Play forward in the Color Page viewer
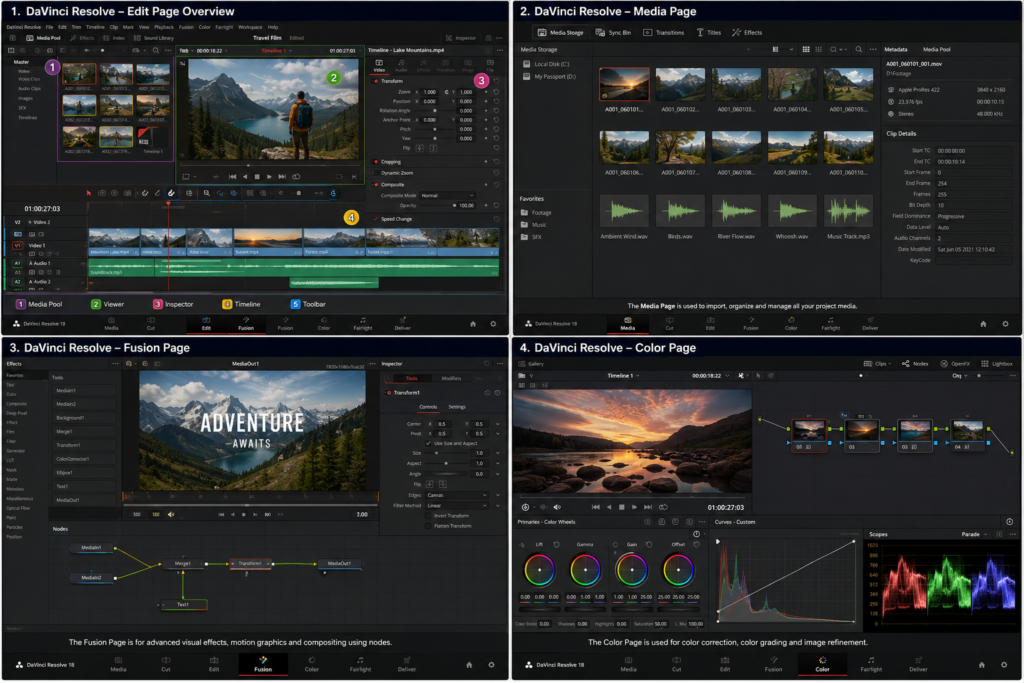 (634, 507)
